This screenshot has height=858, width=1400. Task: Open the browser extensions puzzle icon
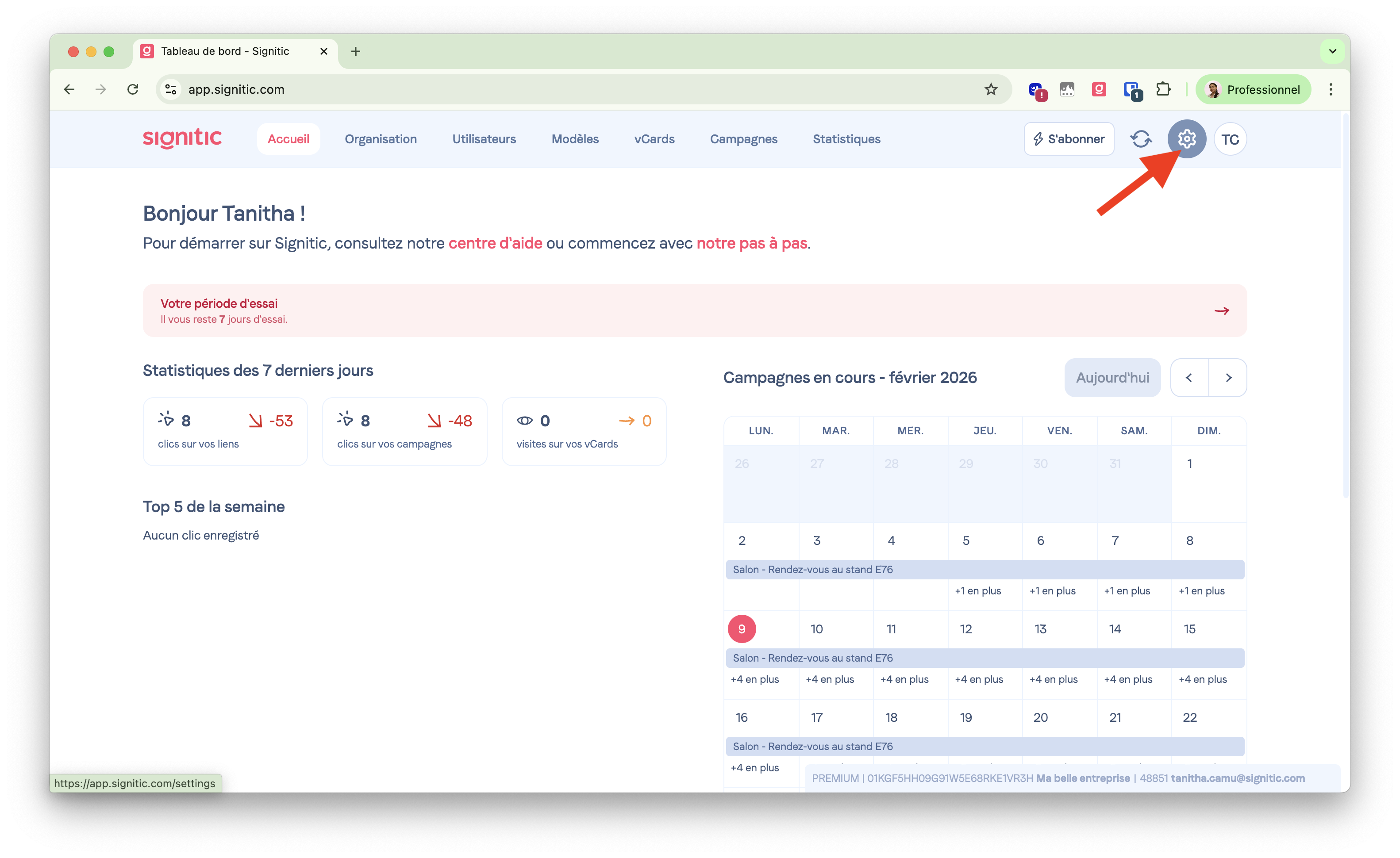(1162, 89)
